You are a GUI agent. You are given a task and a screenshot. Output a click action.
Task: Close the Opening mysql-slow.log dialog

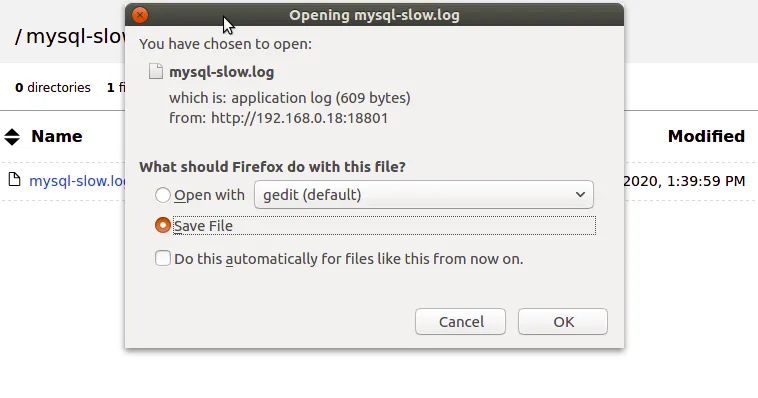click(x=140, y=15)
